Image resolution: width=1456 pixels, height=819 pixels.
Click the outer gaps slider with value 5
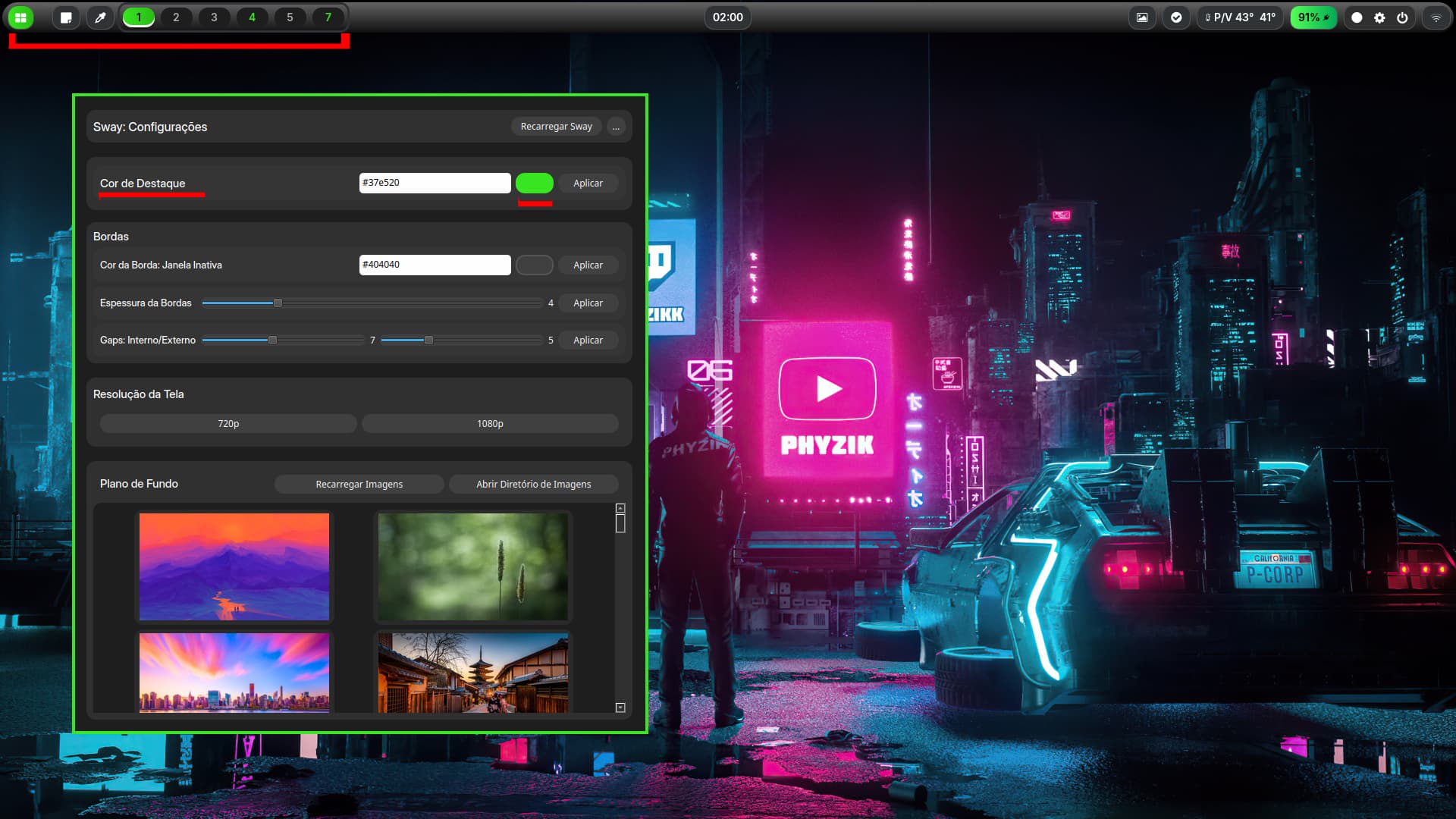tap(461, 340)
